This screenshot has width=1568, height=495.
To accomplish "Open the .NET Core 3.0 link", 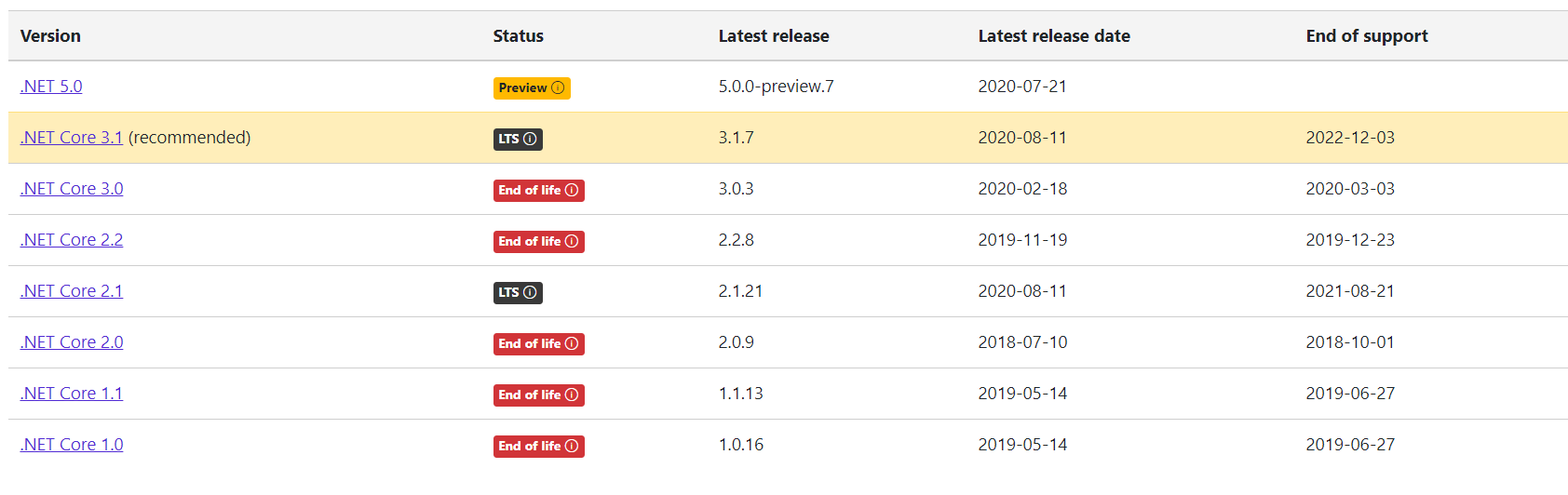I will 72,189.
